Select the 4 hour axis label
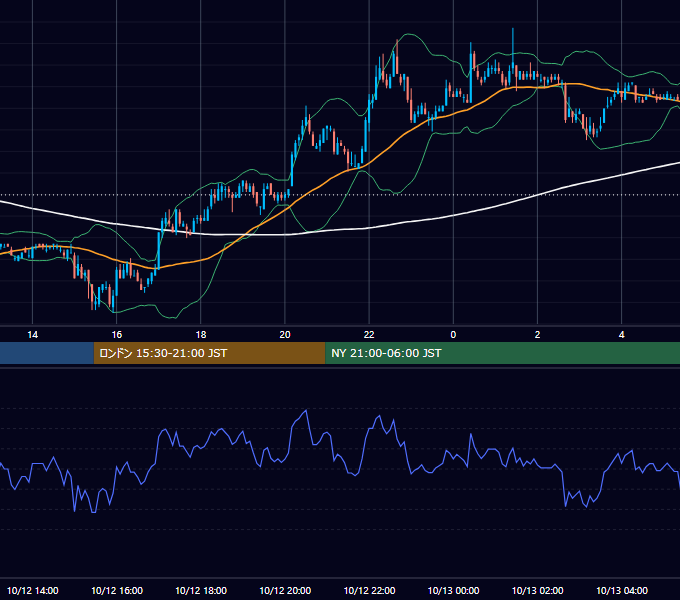This screenshot has width=680, height=600. click(x=621, y=335)
